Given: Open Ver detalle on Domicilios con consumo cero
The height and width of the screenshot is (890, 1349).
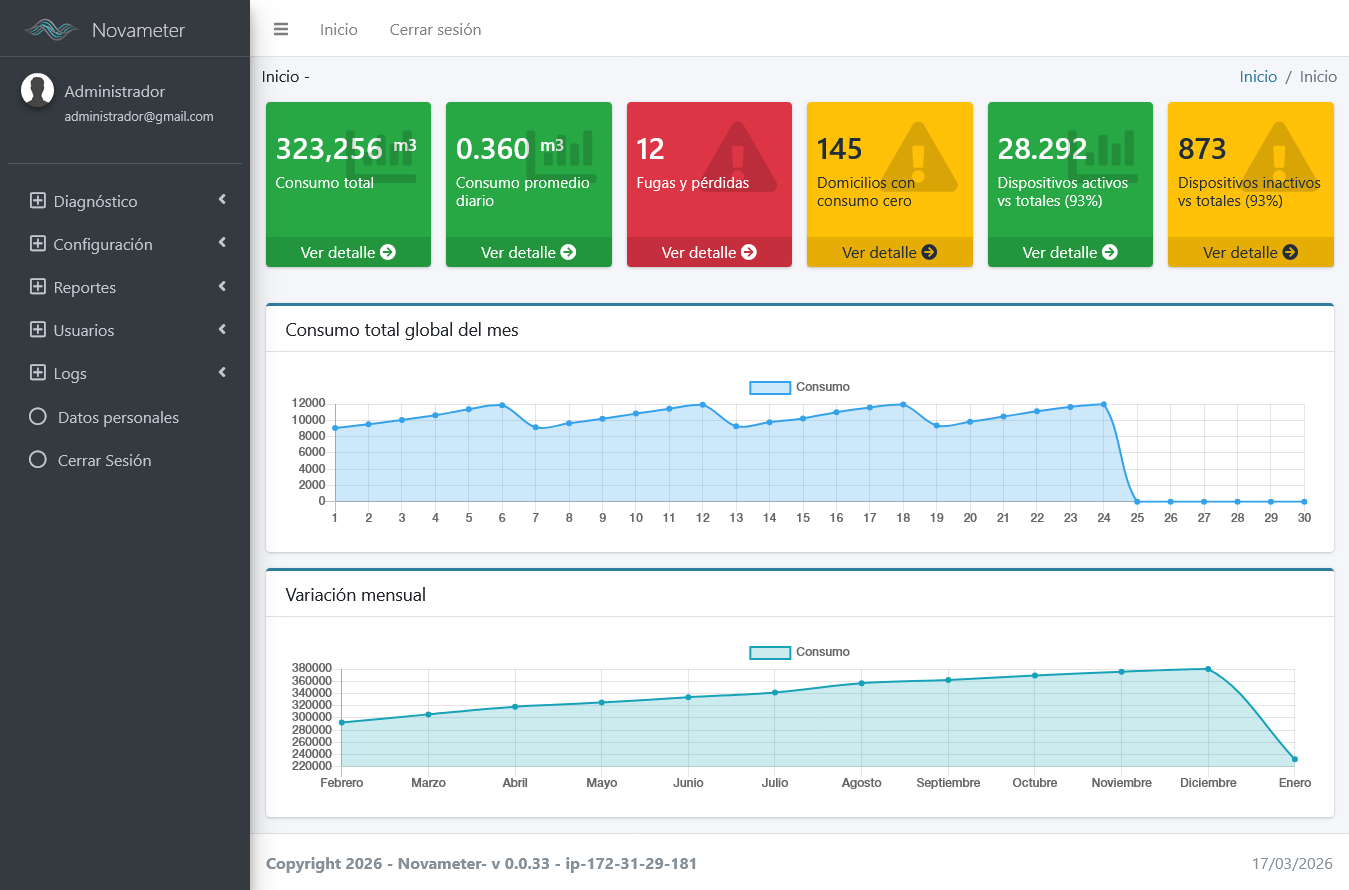Looking at the screenshot, I should pyautogui.click(x=889, y=252).
